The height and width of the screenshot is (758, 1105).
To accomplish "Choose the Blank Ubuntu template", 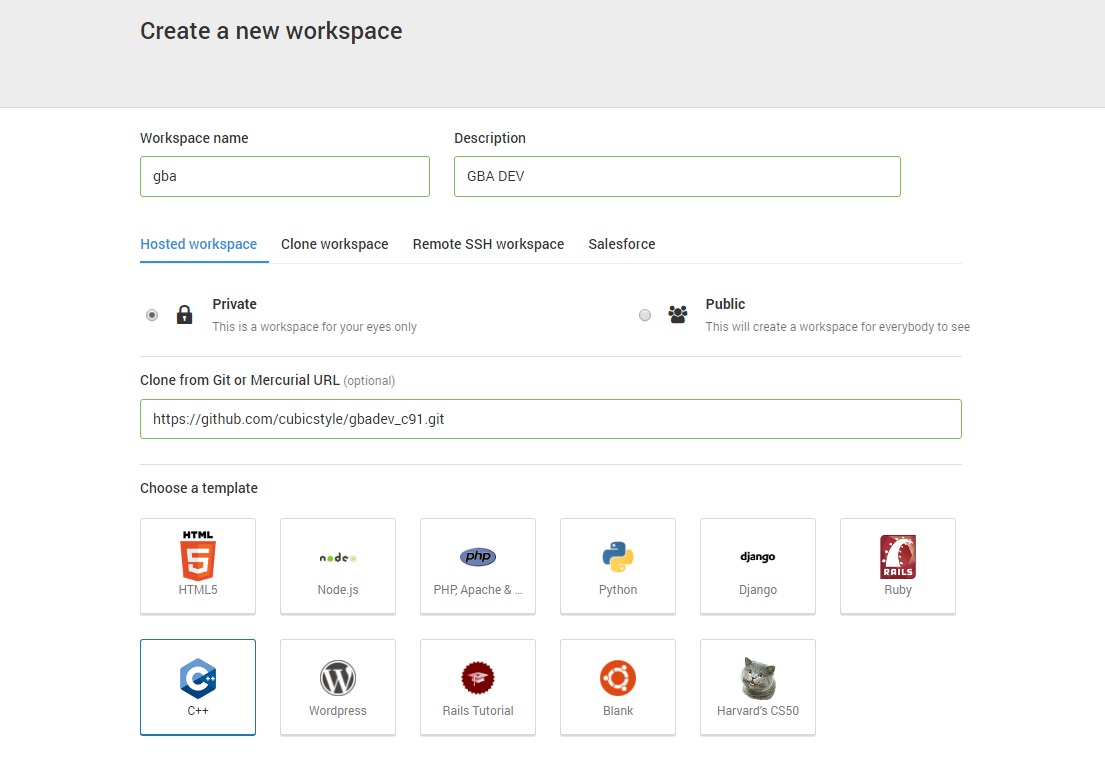I will (x=618, y=687).
